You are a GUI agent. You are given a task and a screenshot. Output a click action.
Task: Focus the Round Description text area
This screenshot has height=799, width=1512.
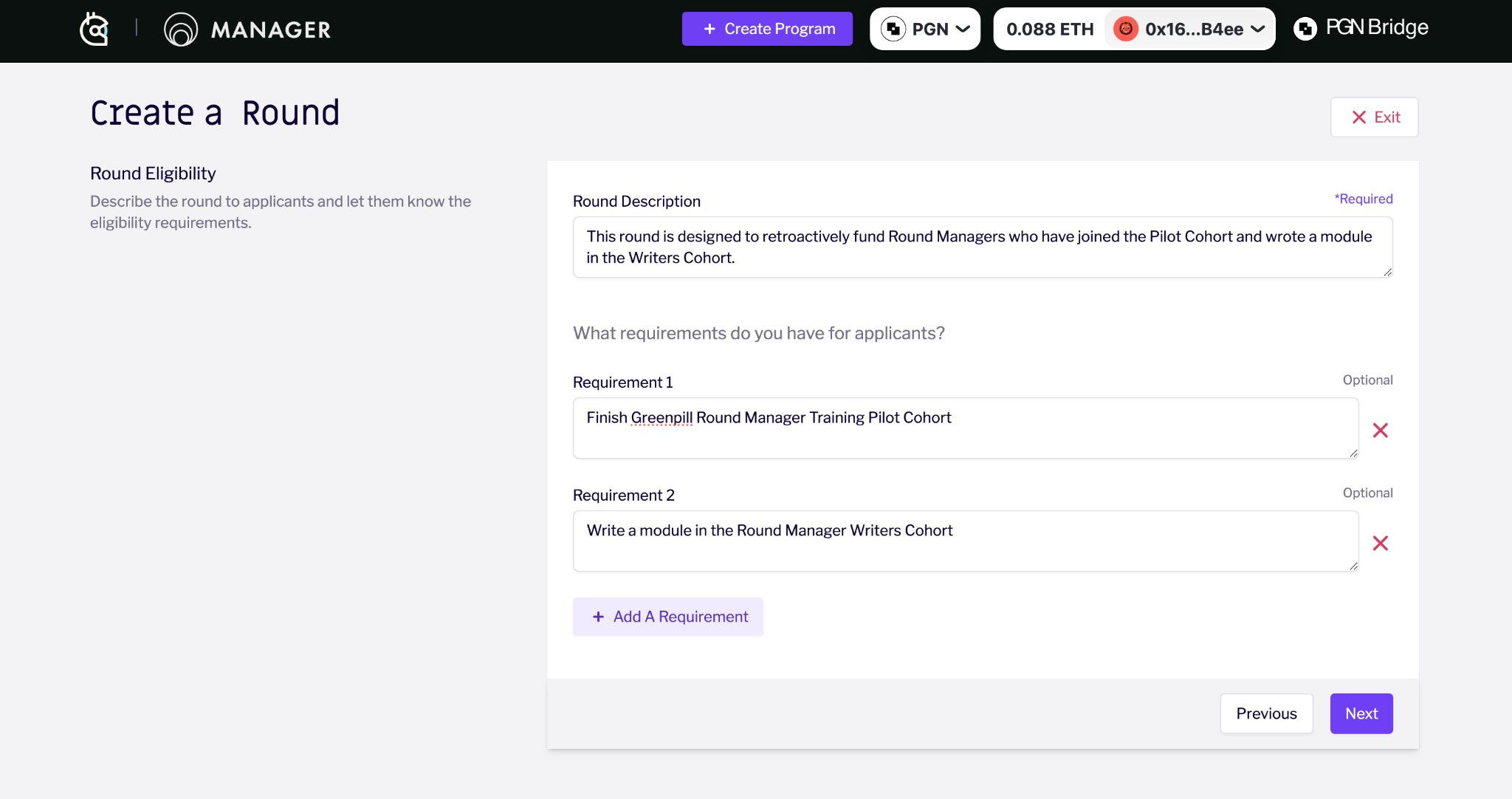coord(983,247)
